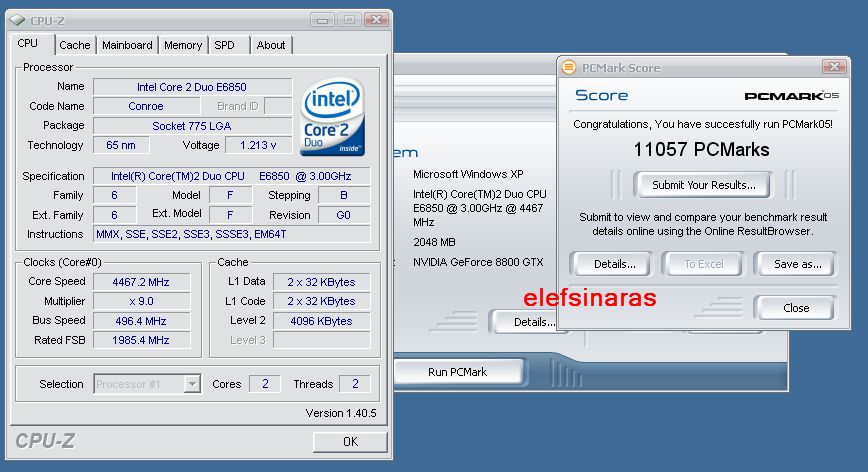
Task: Click the L1 Data value 2 x 32 KBytes
Action: (322, 282)
